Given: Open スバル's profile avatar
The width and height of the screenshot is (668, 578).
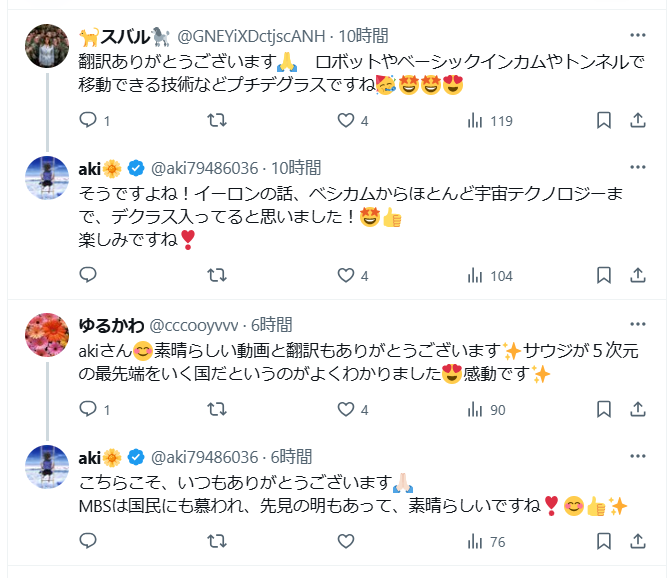Looking at the screenshot, I should [46, 46].
